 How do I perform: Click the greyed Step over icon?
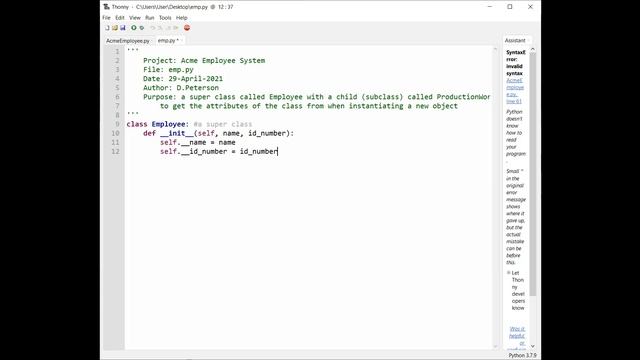tap(153, 28)
